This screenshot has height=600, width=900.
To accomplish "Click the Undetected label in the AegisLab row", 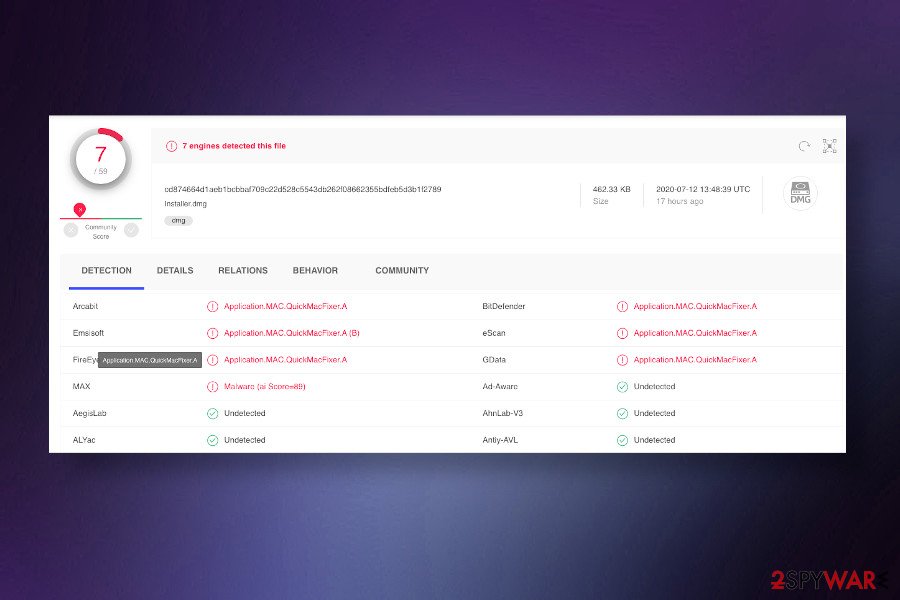I will (x=245, y=413).
